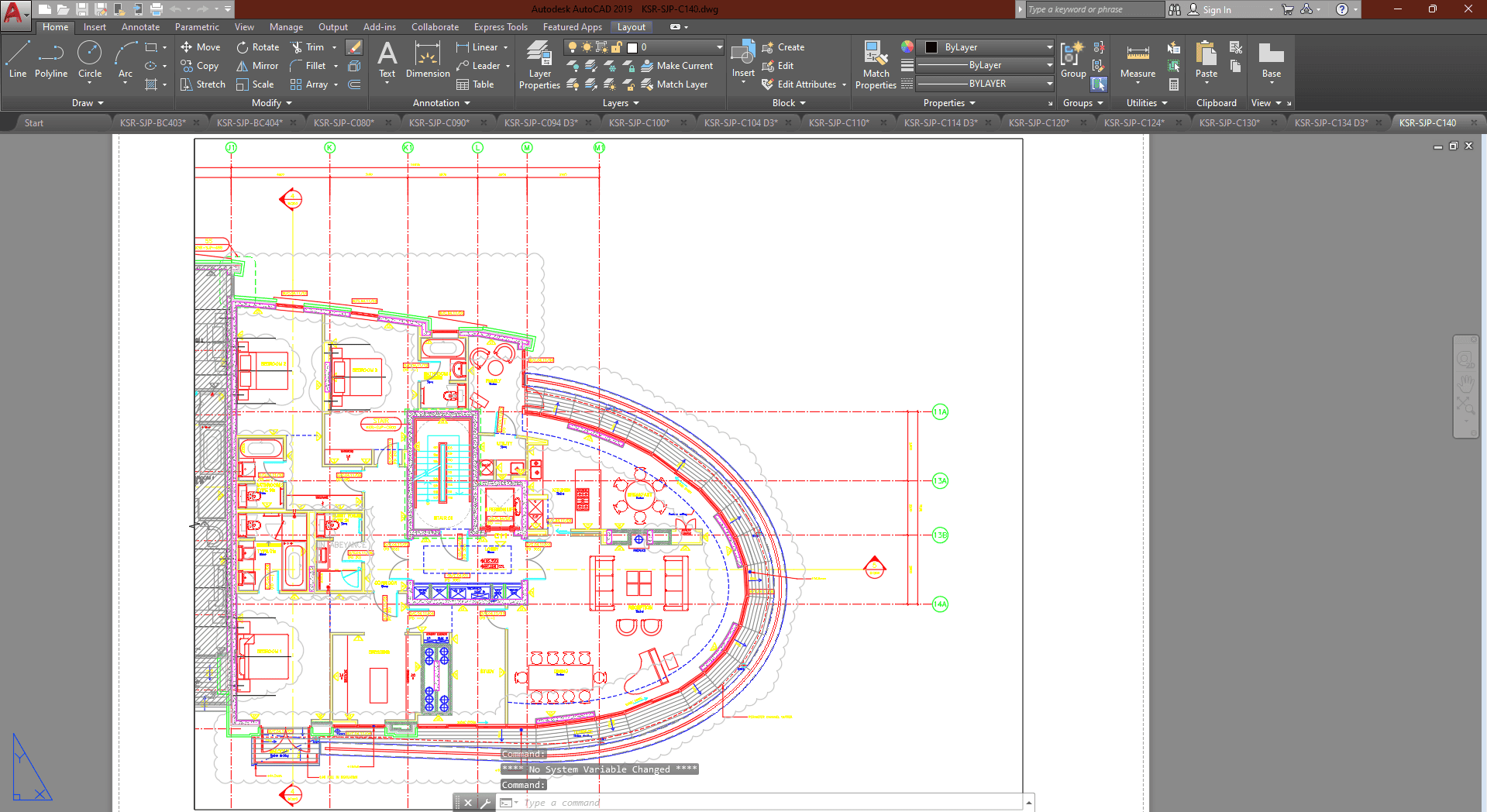Image resolution: width=1487 pixels, height=812 pixels.
Task: Select the Polyline draw tool
Action: [x=50, y=60]
